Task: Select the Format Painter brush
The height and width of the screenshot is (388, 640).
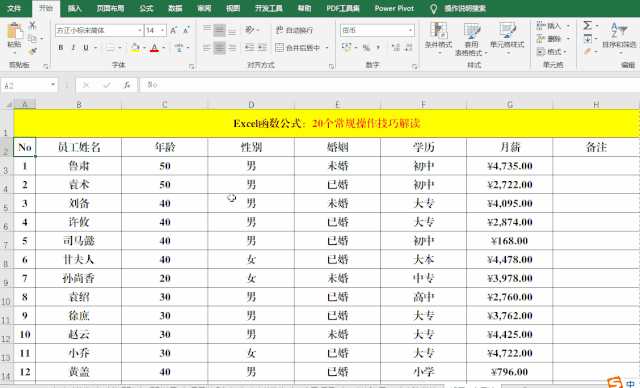Action: coord(32,51)
